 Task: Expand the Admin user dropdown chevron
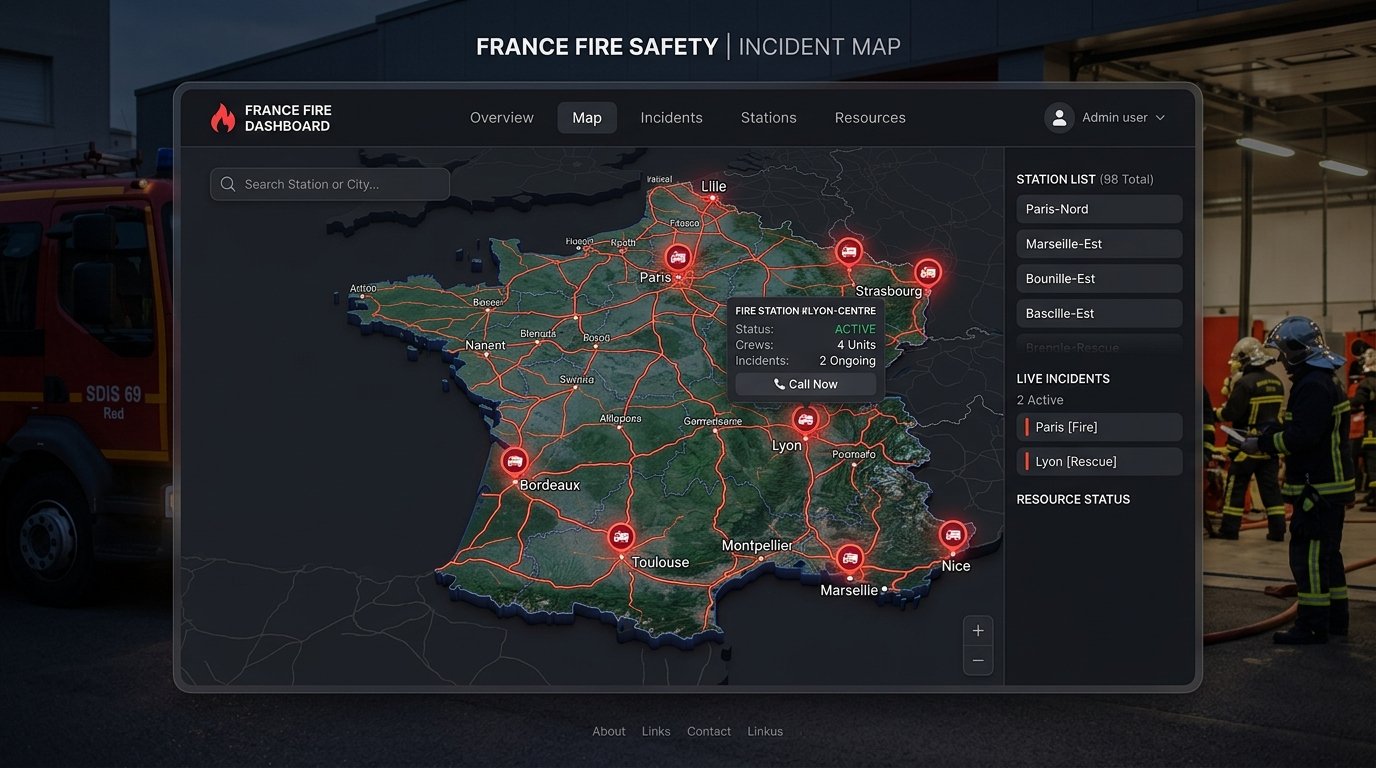click(x=1160, y=118)
